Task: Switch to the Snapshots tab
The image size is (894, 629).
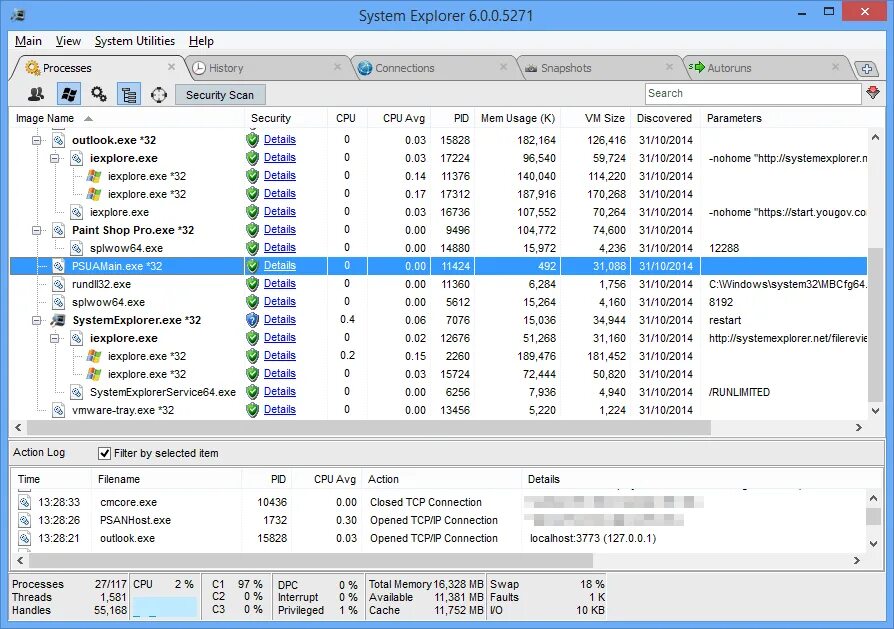Action: [566, 68]
